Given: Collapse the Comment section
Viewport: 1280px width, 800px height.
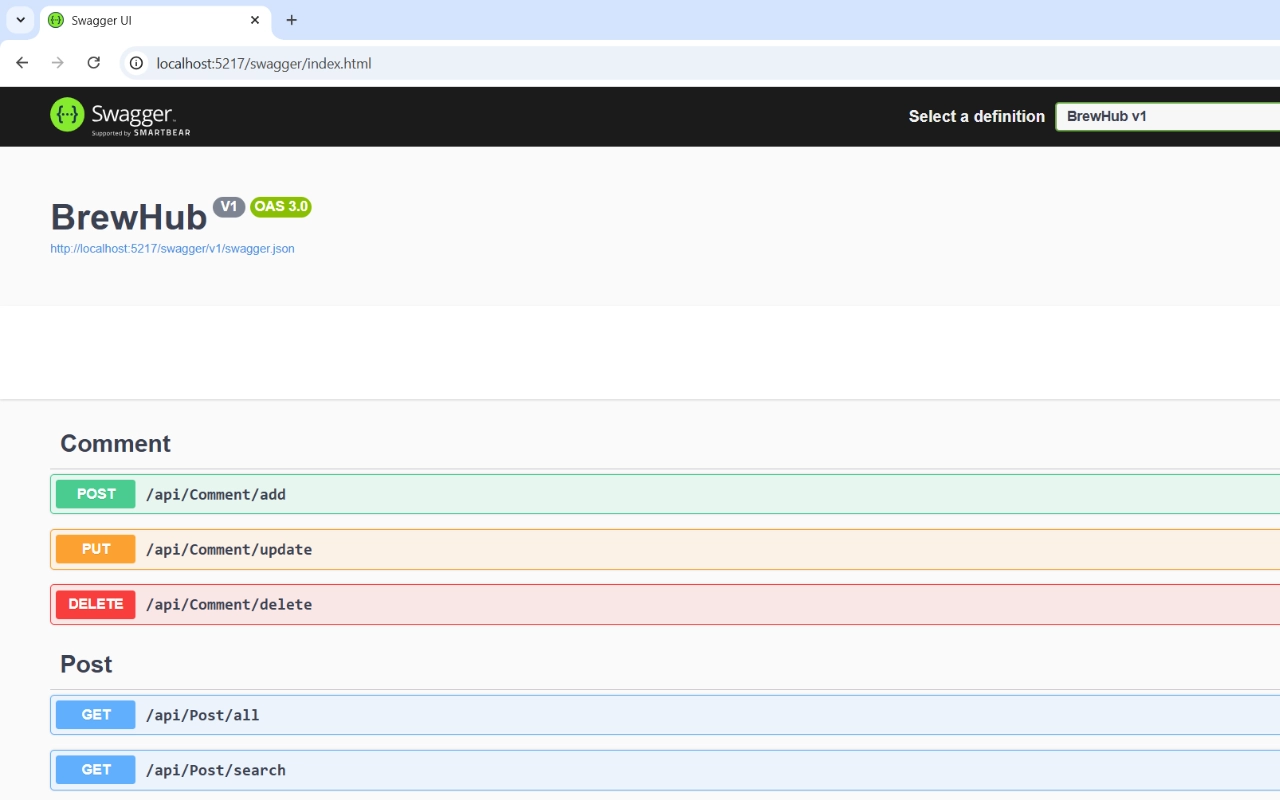Looking at the screenshot, I should coord(115,444).
